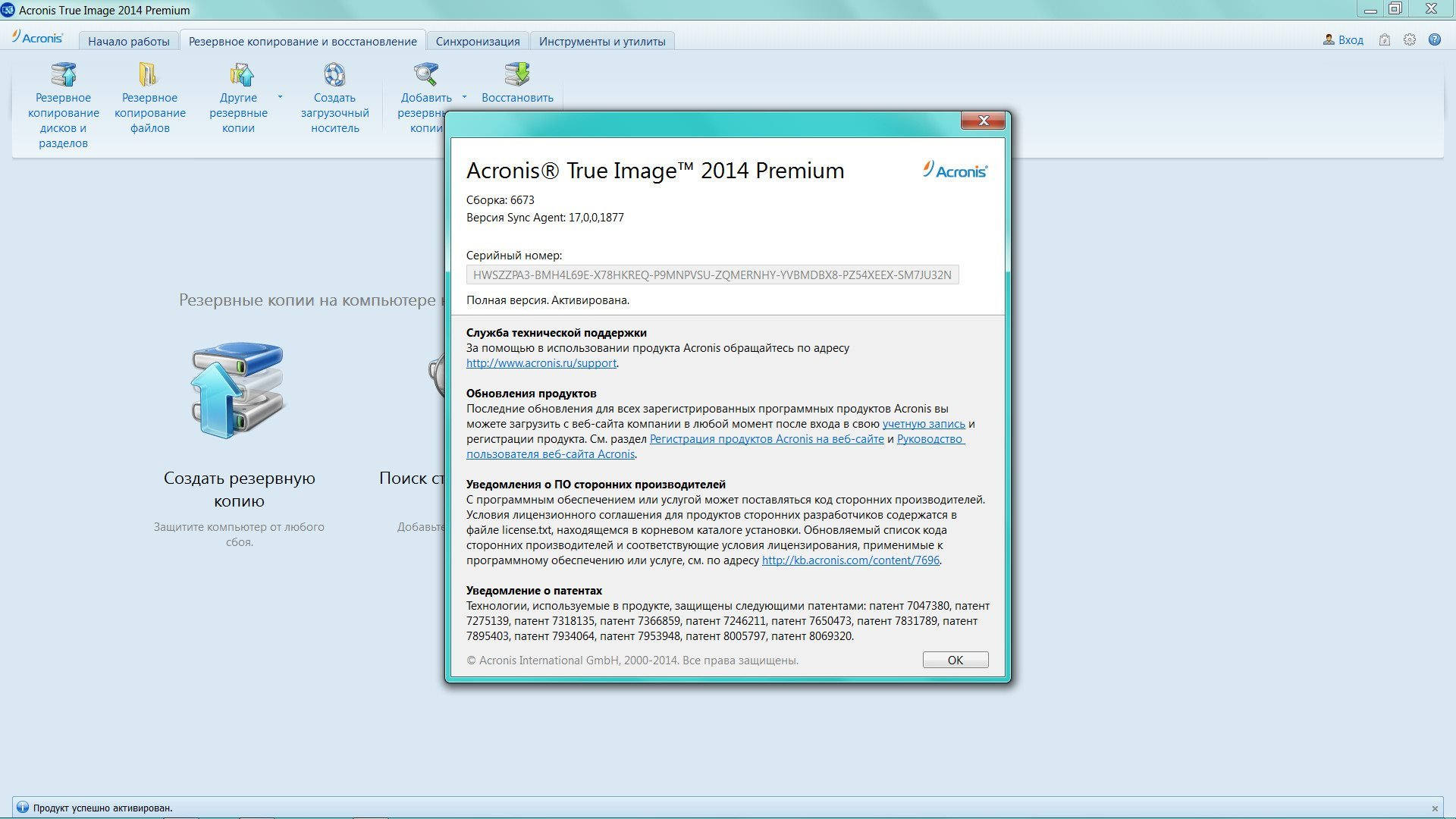Click Продукт успешно активирован status message
The image size is (1456, 819).
click(x=102, y=808)
